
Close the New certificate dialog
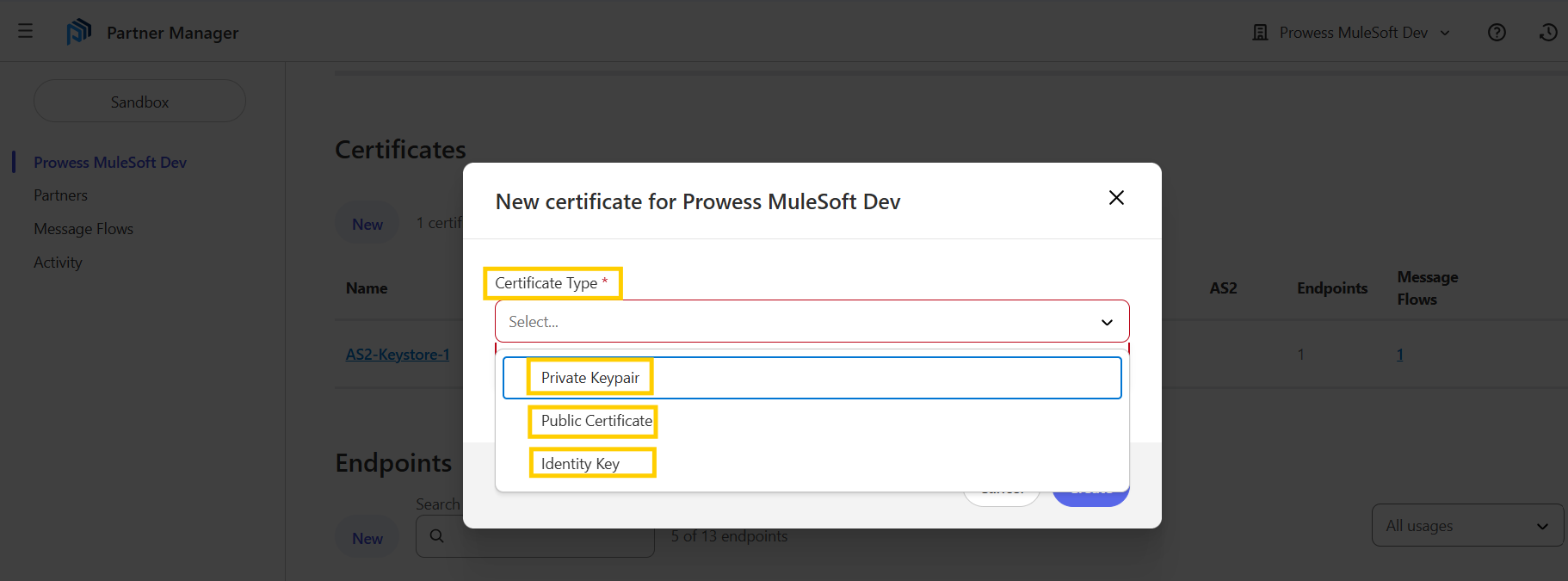coord(1116,198)
